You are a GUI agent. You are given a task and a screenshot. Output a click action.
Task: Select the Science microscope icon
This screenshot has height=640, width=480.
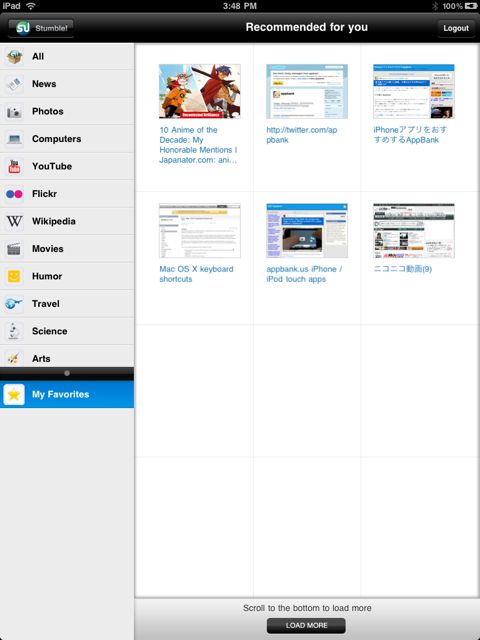14,331
